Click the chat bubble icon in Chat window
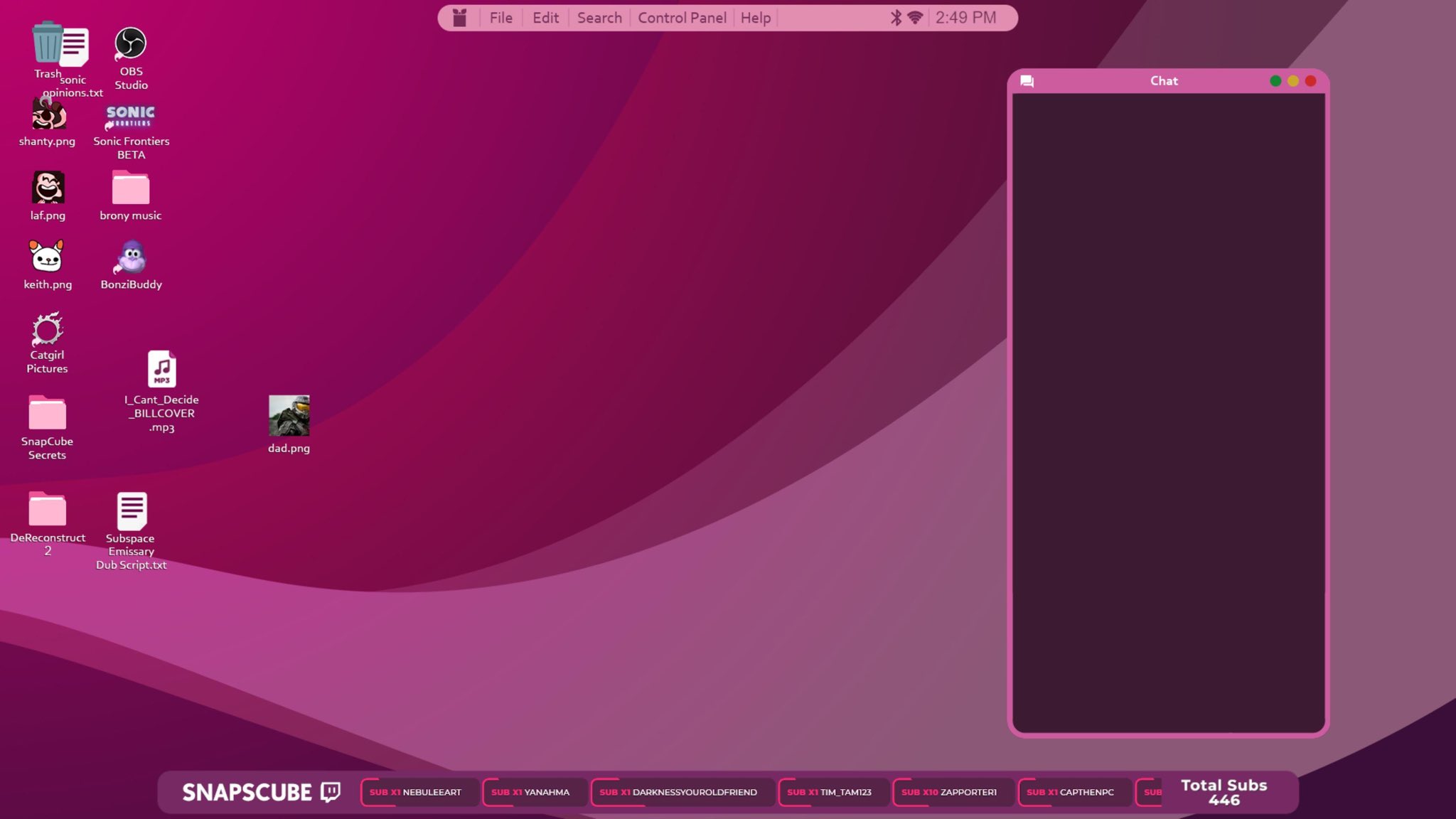The width and height of the screenshot is (1456, 819). click(1027, 81)
